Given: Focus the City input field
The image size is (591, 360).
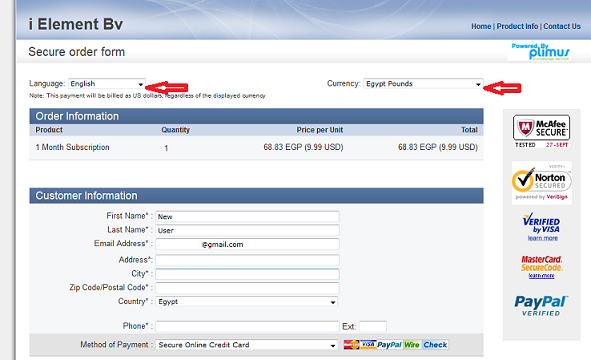Looking at the screenshot, I should [247, 274].
